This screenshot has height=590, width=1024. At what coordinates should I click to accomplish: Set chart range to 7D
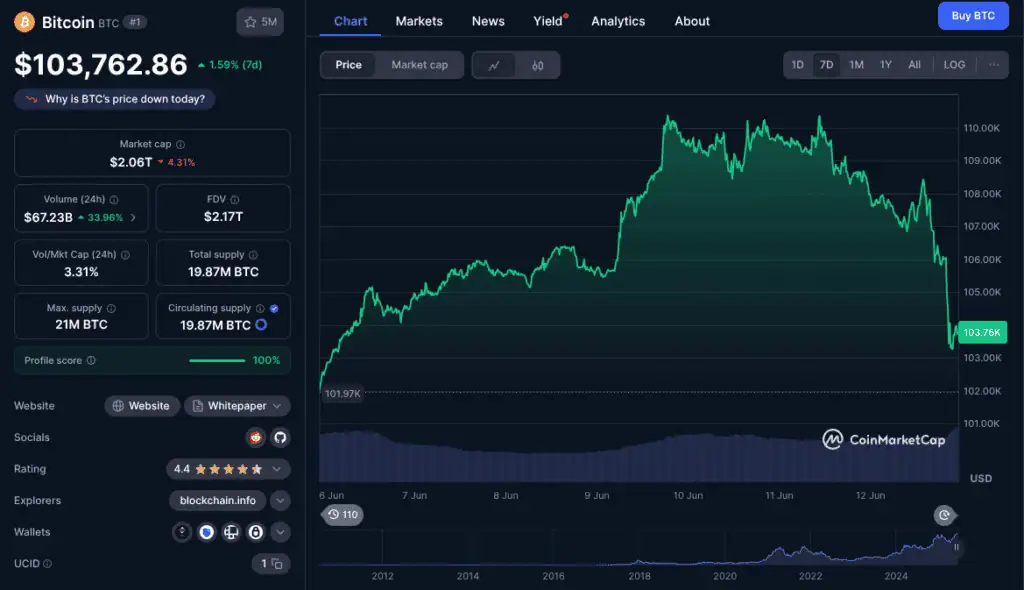tap(826, 65)
